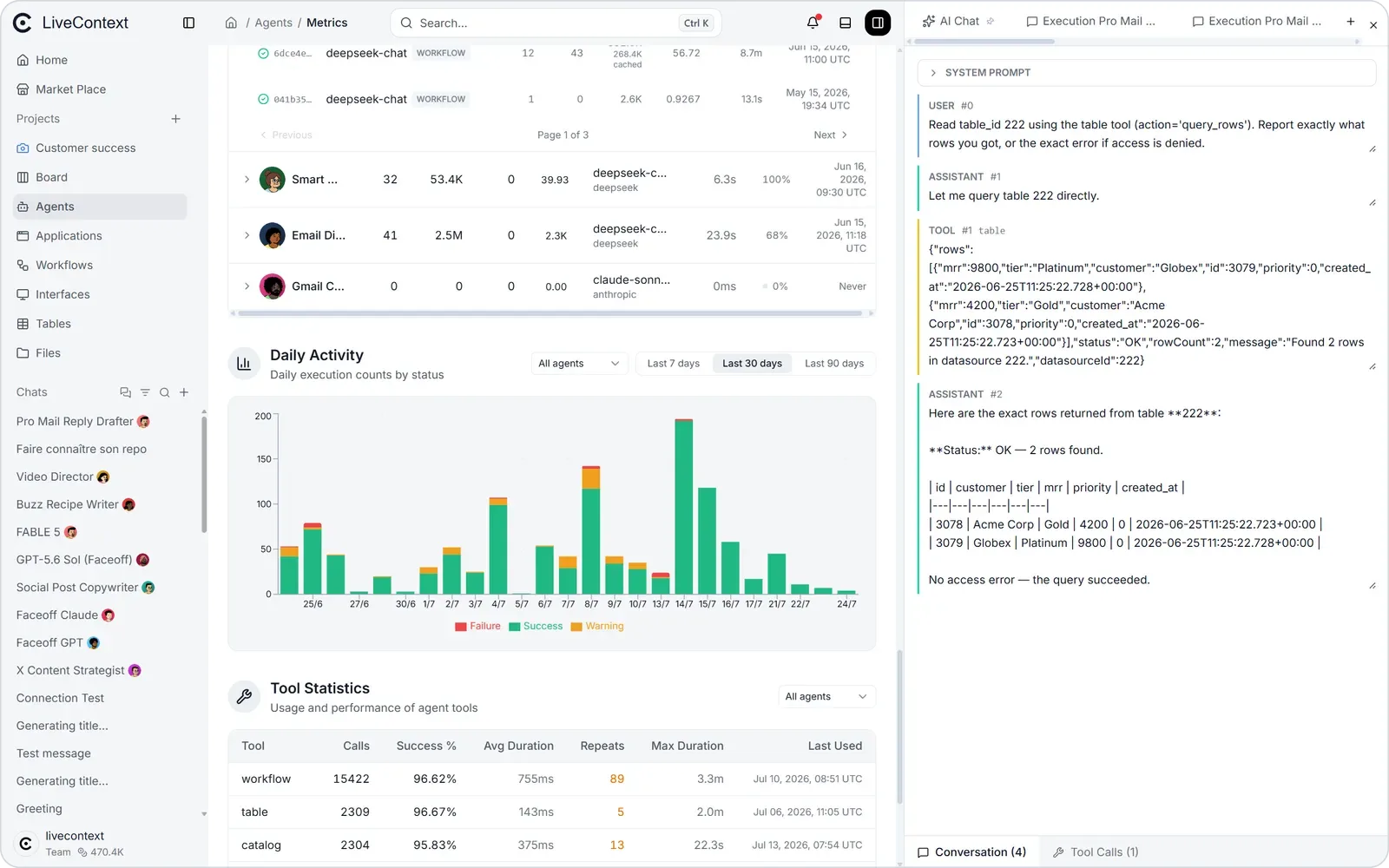Click the Previous page button

click(x=286, y=135)
